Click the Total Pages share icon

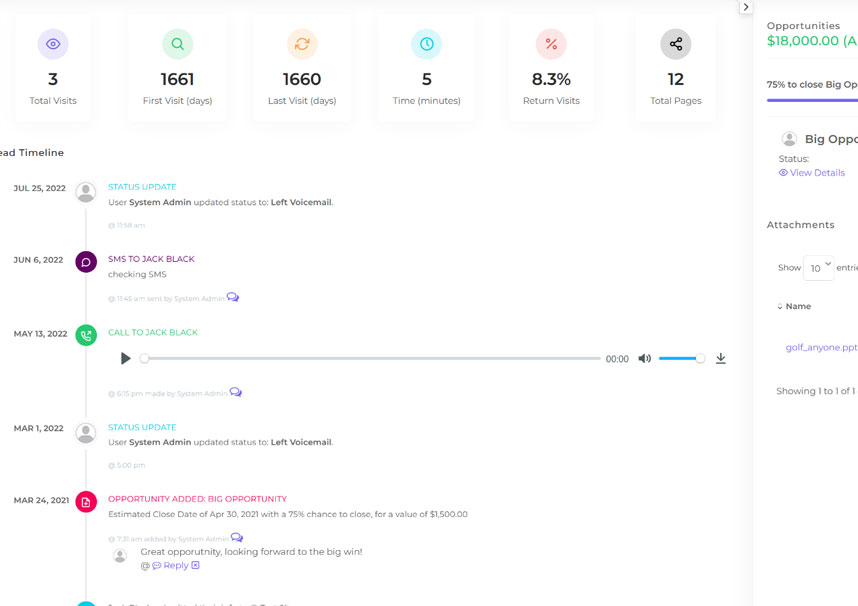(x=676, y=44)
